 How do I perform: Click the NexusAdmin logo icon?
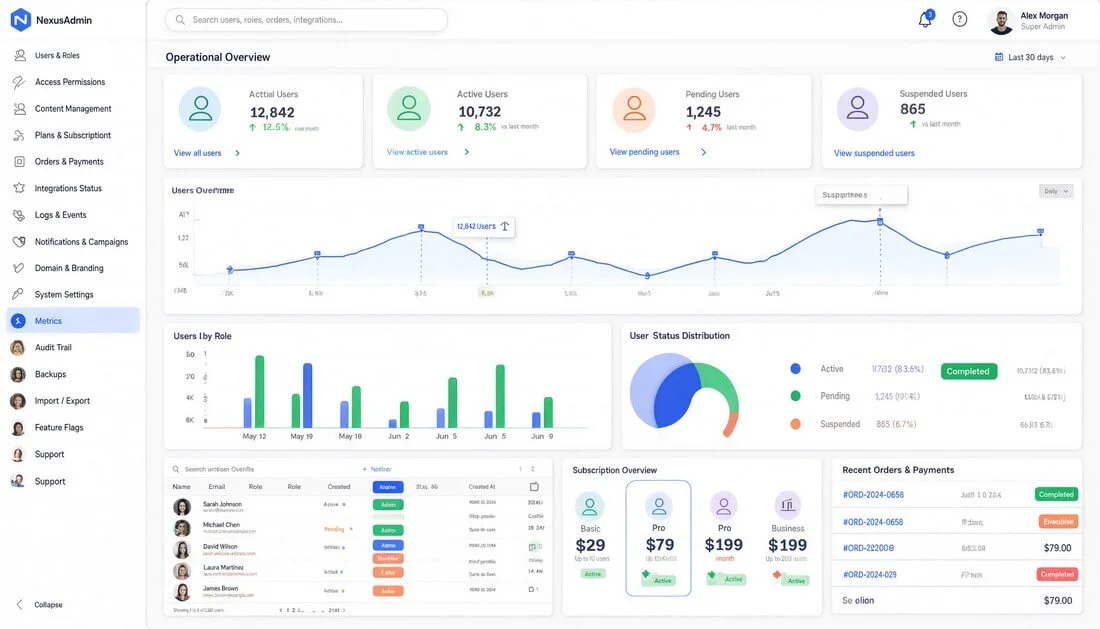20,20
